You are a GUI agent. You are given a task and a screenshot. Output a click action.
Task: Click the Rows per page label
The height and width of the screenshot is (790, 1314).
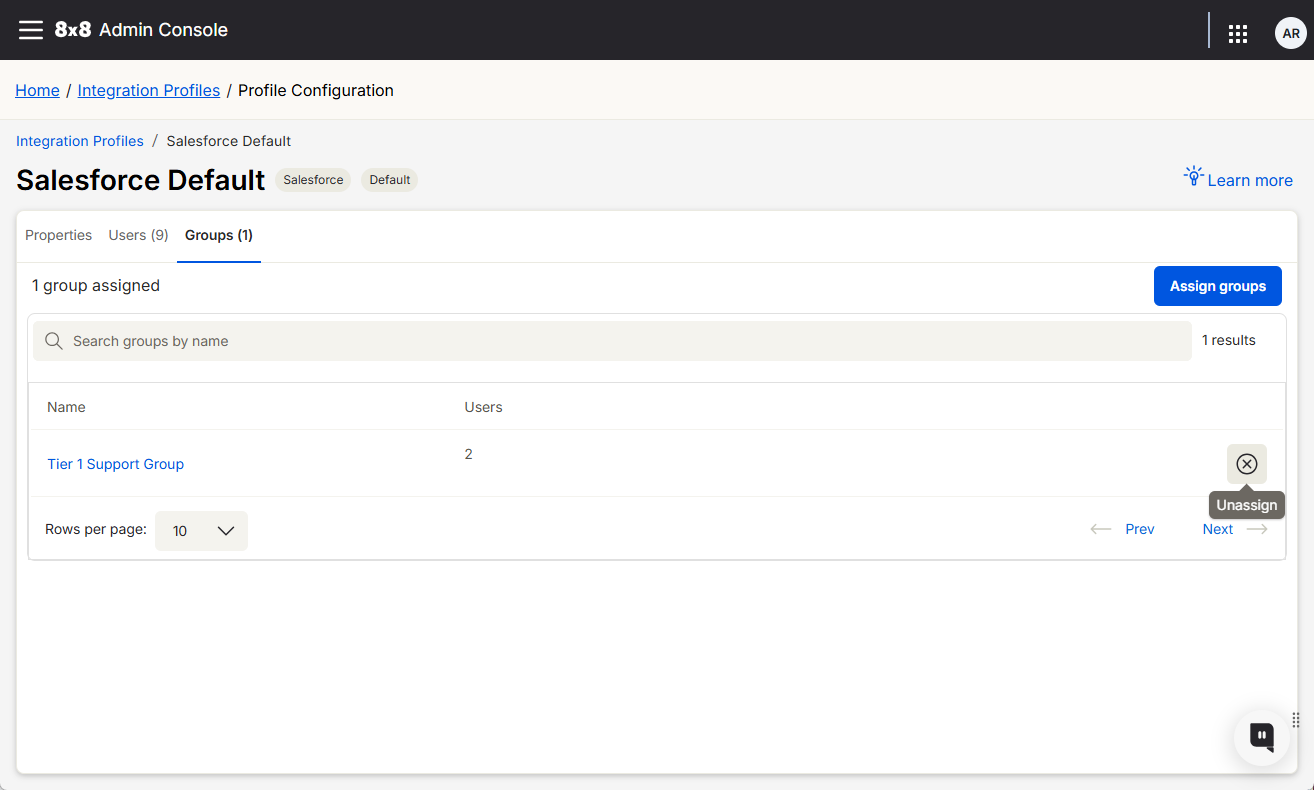click(x=96, y=529)
